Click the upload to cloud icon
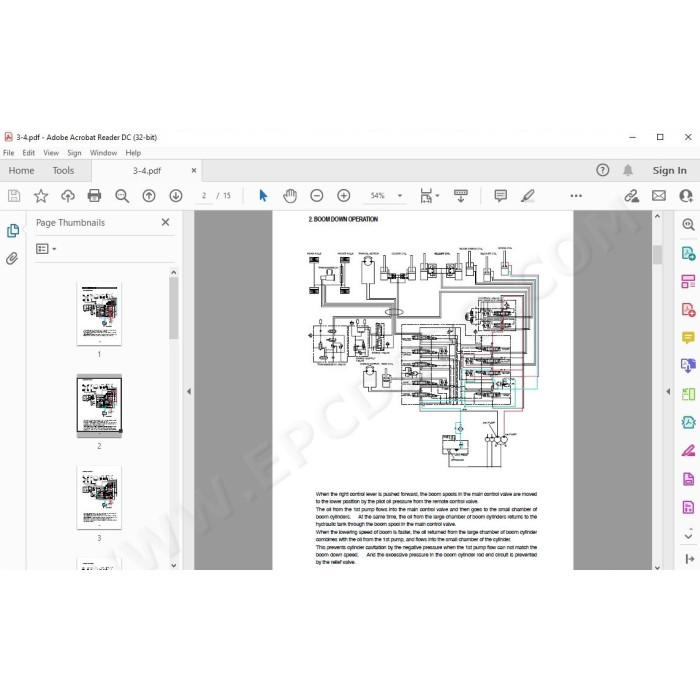 pyautogui.click(x=67, y=196)
